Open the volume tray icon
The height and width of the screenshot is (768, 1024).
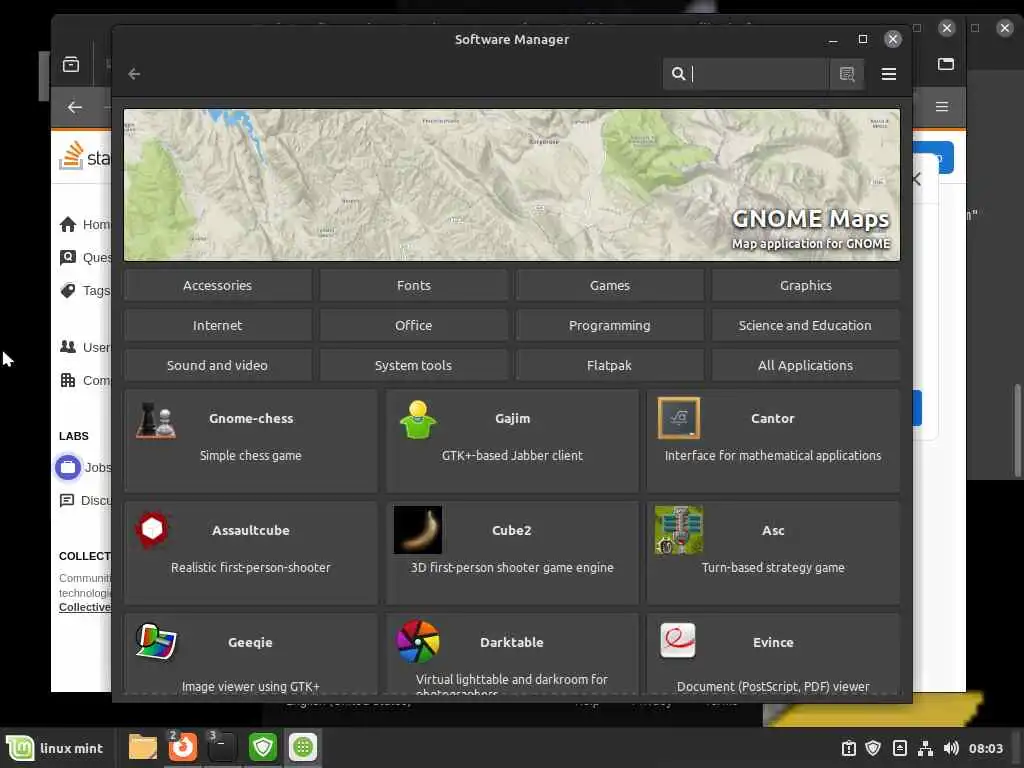coord(951,748)
